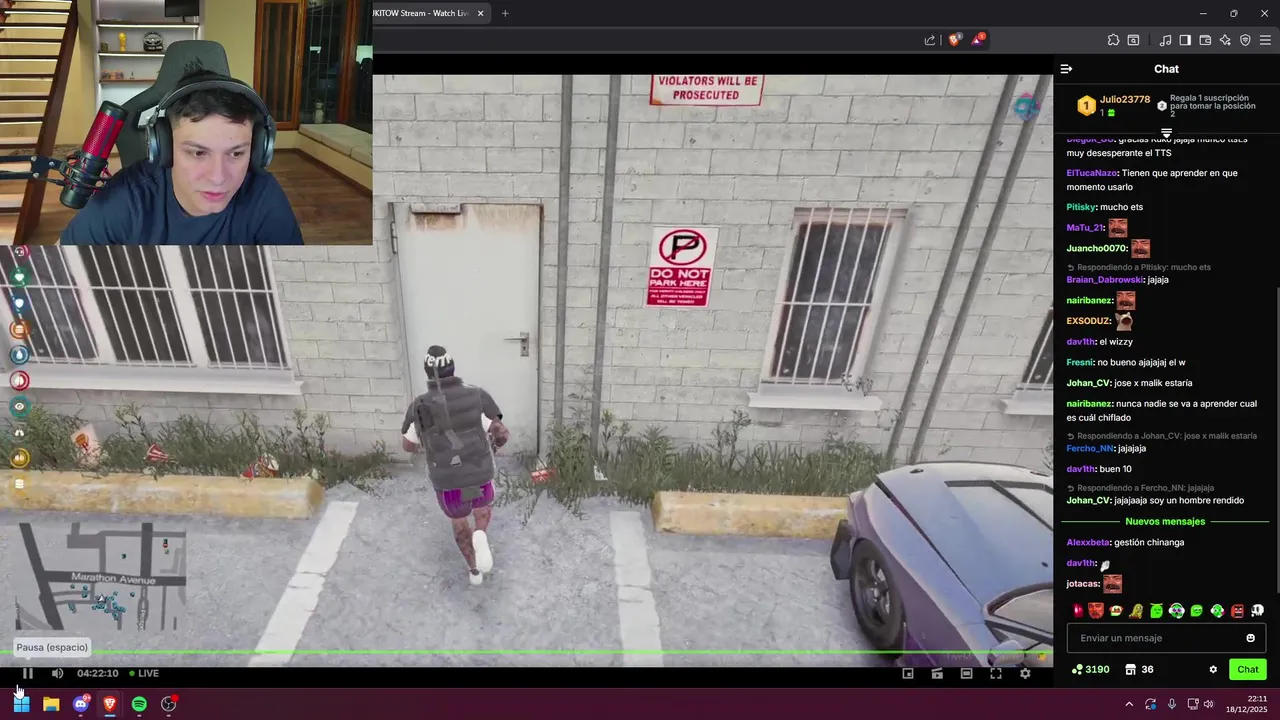The image size is (1280, 720).
Task: Send message with green Chat button
Action: pos(1248,669)
